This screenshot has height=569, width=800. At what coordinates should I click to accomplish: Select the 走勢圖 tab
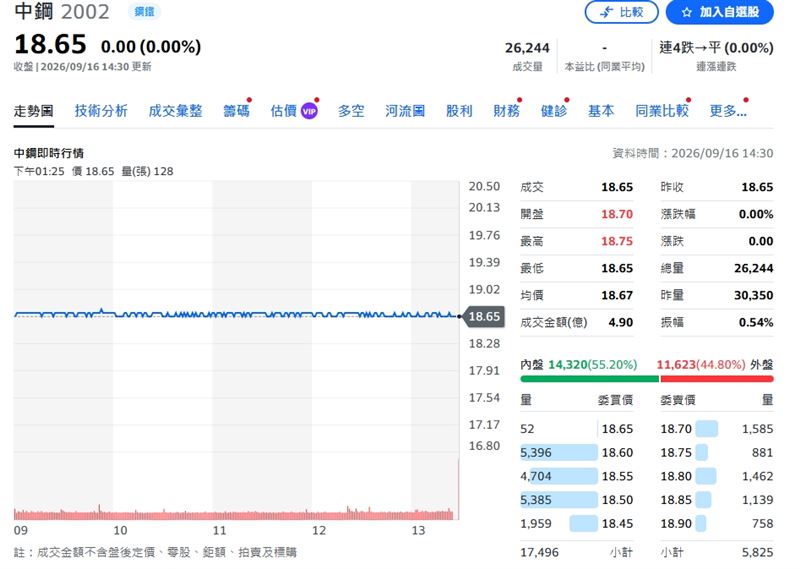(34, 111)
